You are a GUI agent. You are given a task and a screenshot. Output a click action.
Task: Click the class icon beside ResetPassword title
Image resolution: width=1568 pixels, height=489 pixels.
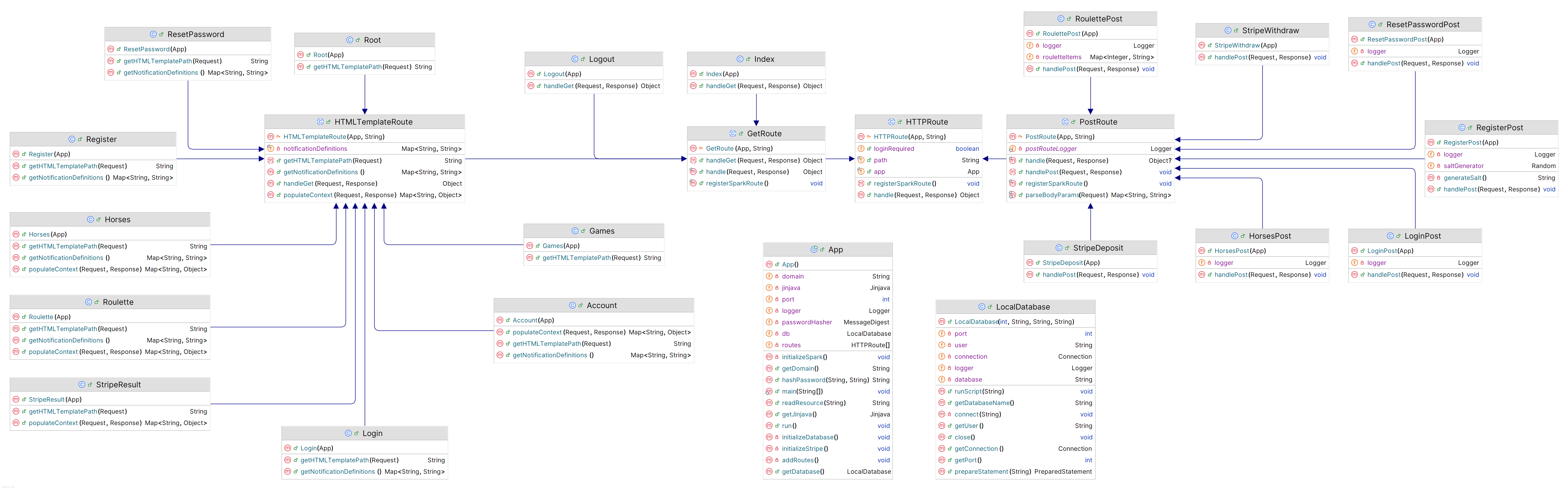(154, 35)
